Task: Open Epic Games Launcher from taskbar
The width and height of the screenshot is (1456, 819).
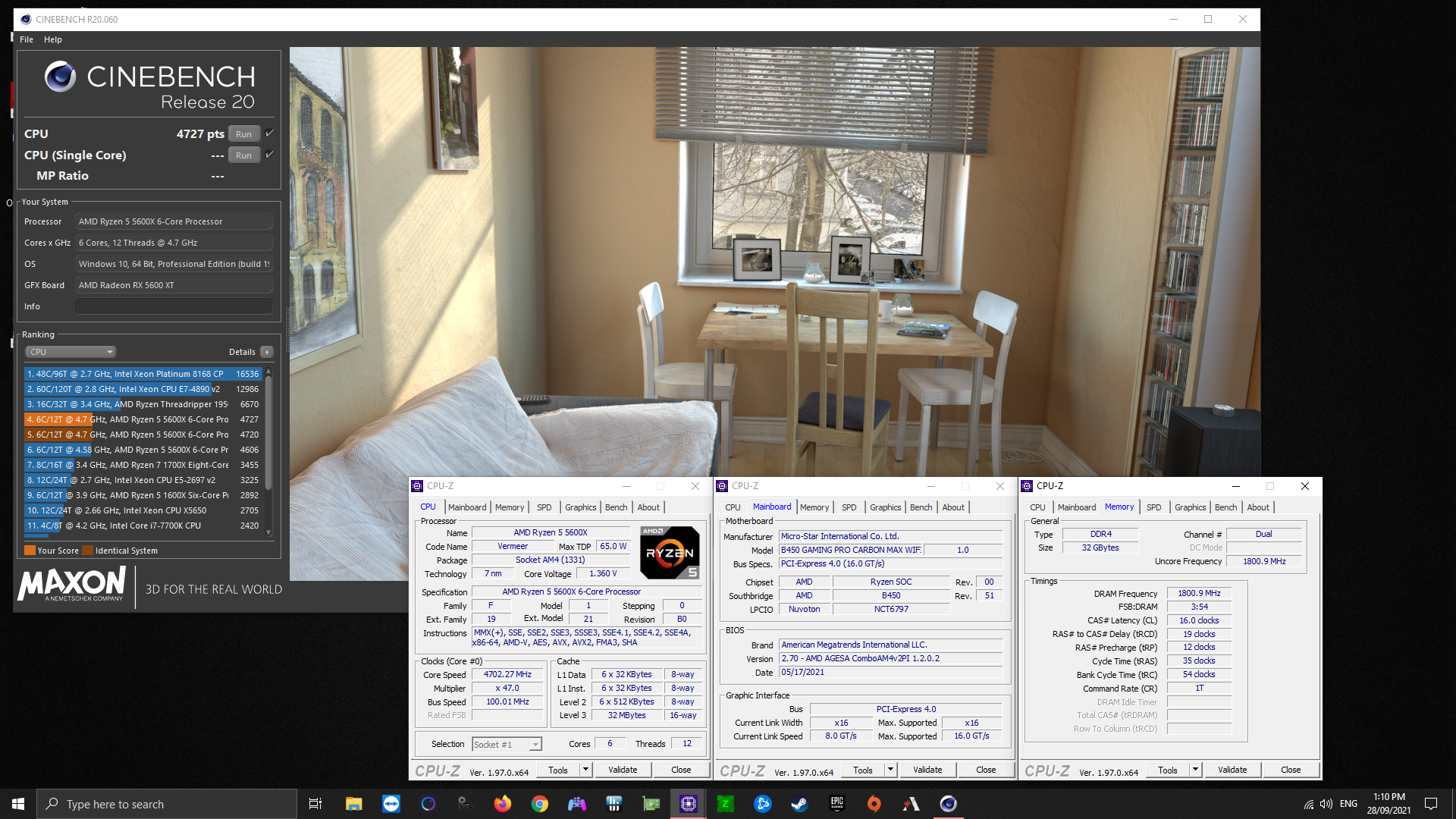Action: (837, 804)
